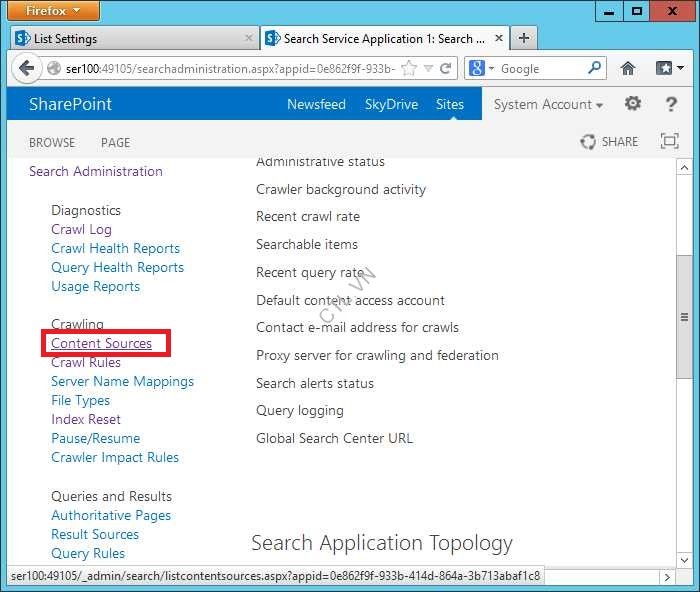Go to Firefox home page icon
Viewport: 700px width, 592px height.
[628, 69]
